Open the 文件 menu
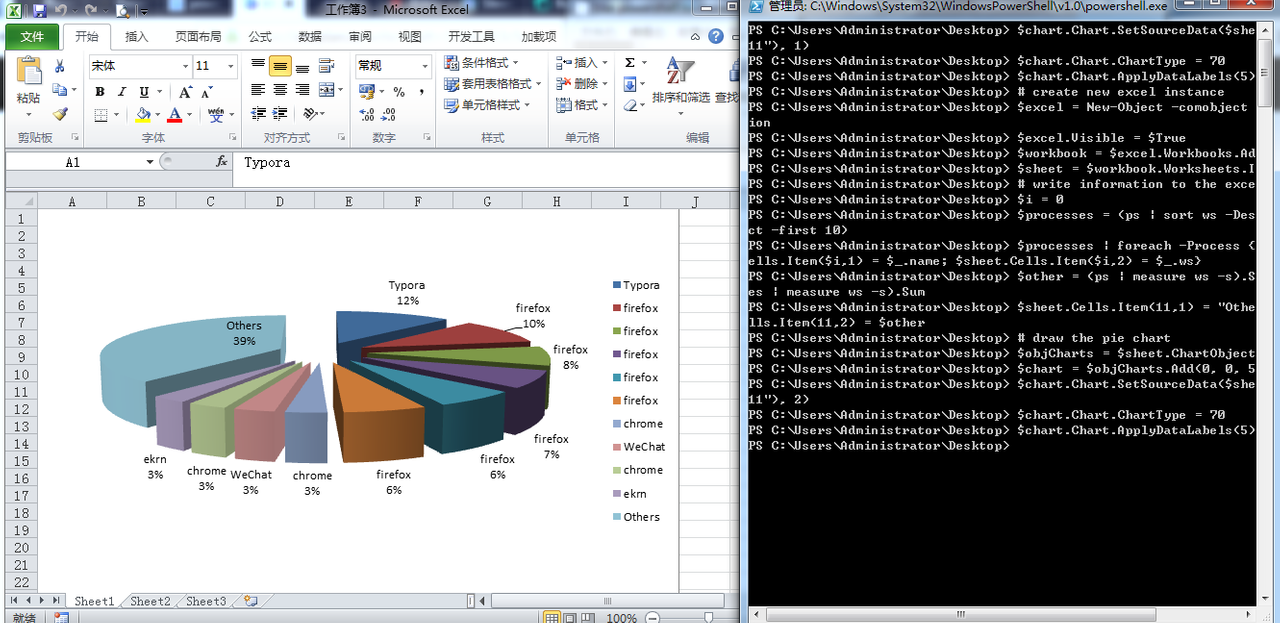The height and width of the screenshot is (623, 1280). tap(31, 36)
